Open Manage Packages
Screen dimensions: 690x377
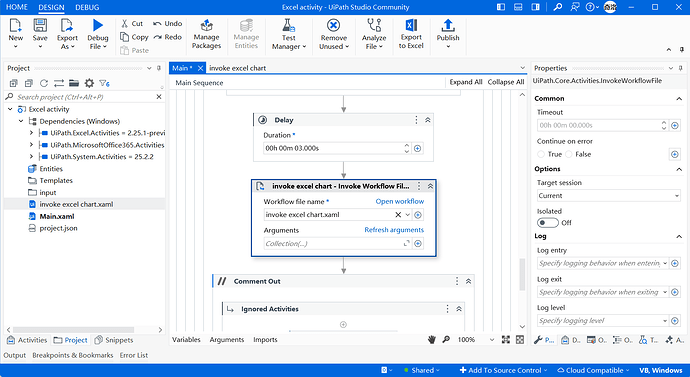(x=206, y=34)
